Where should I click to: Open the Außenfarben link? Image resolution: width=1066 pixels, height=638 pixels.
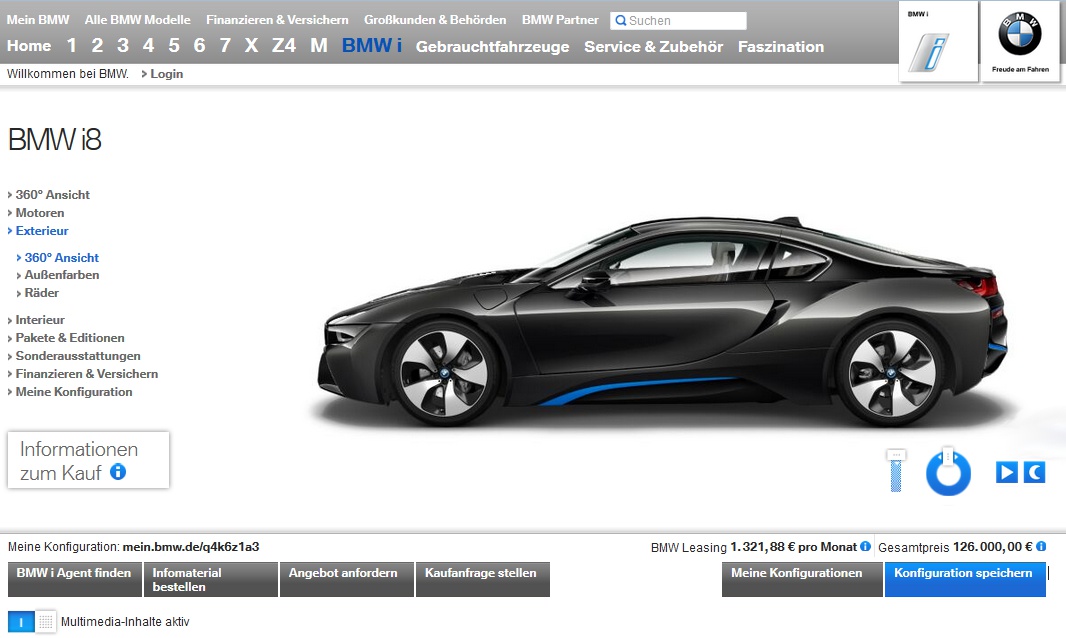62,275
